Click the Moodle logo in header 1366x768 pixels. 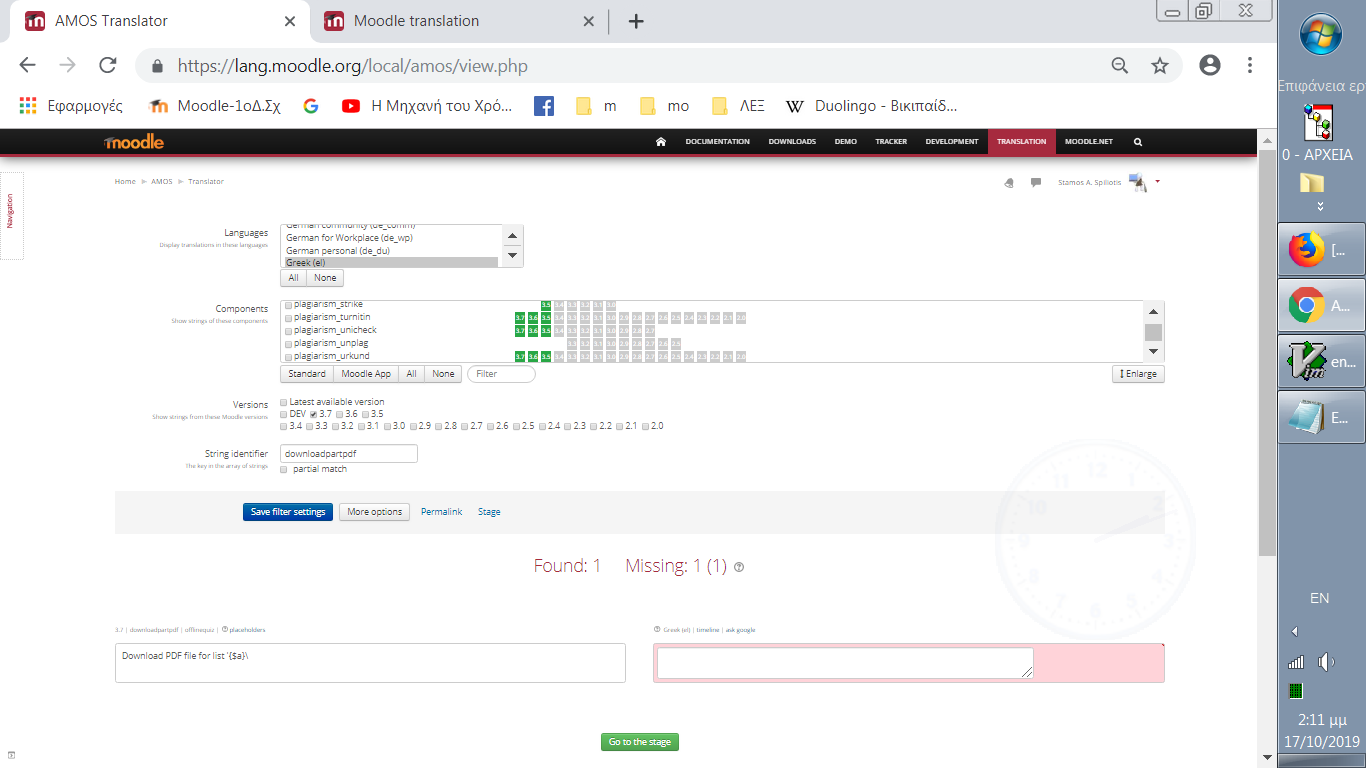click(x=133, y=142)
